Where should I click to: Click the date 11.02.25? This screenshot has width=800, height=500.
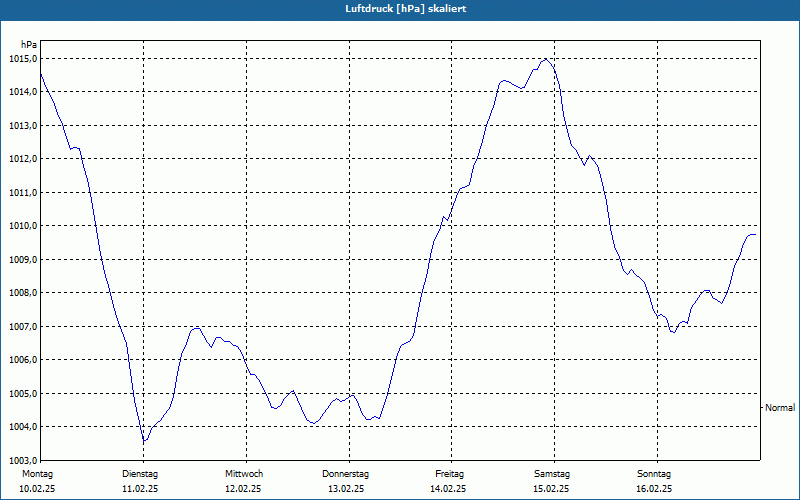140,489
